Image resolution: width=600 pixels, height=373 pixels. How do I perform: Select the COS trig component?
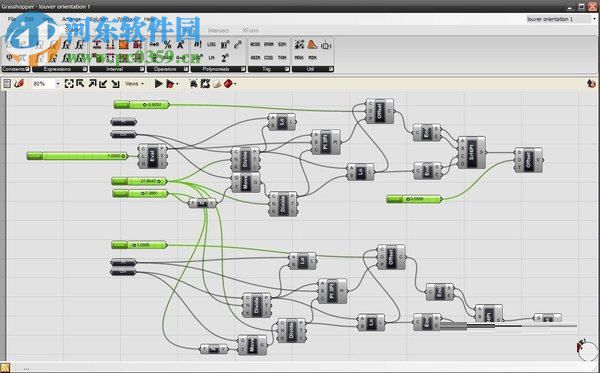click(x=269, y=58)
